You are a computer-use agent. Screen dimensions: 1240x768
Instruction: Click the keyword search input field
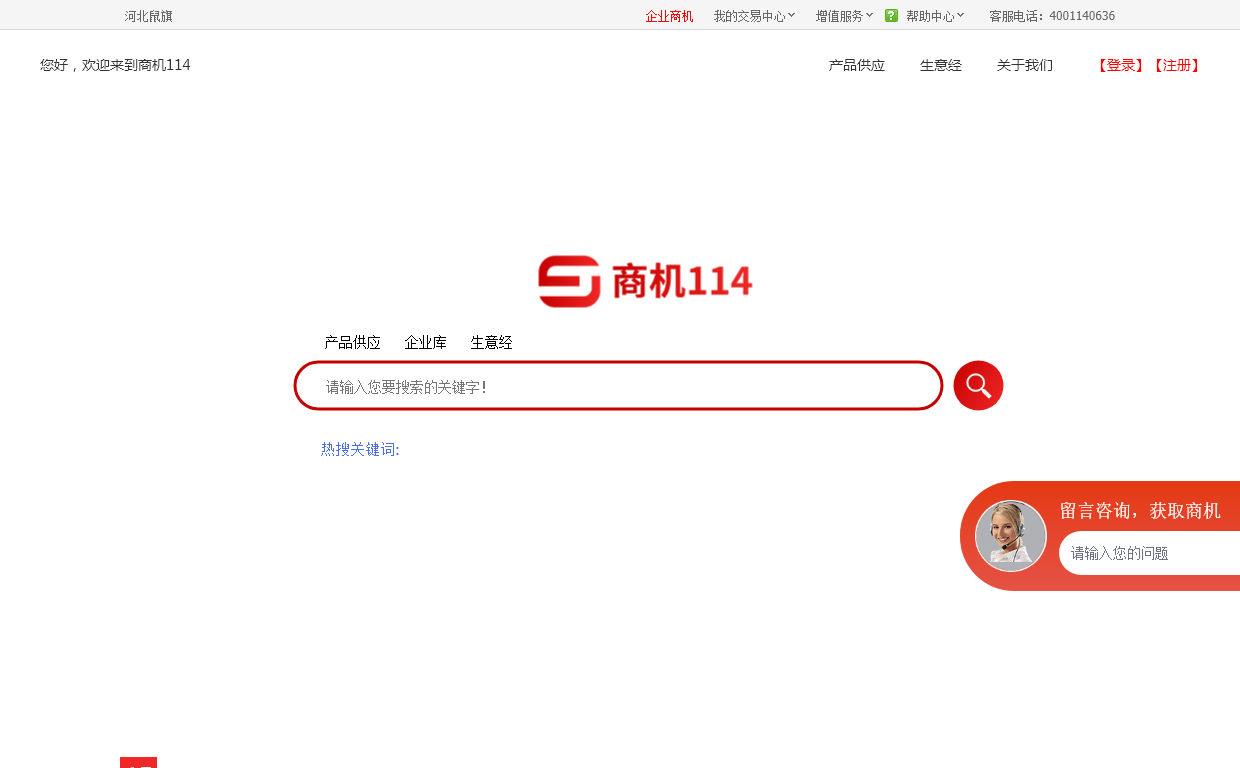tap(618, 386)
